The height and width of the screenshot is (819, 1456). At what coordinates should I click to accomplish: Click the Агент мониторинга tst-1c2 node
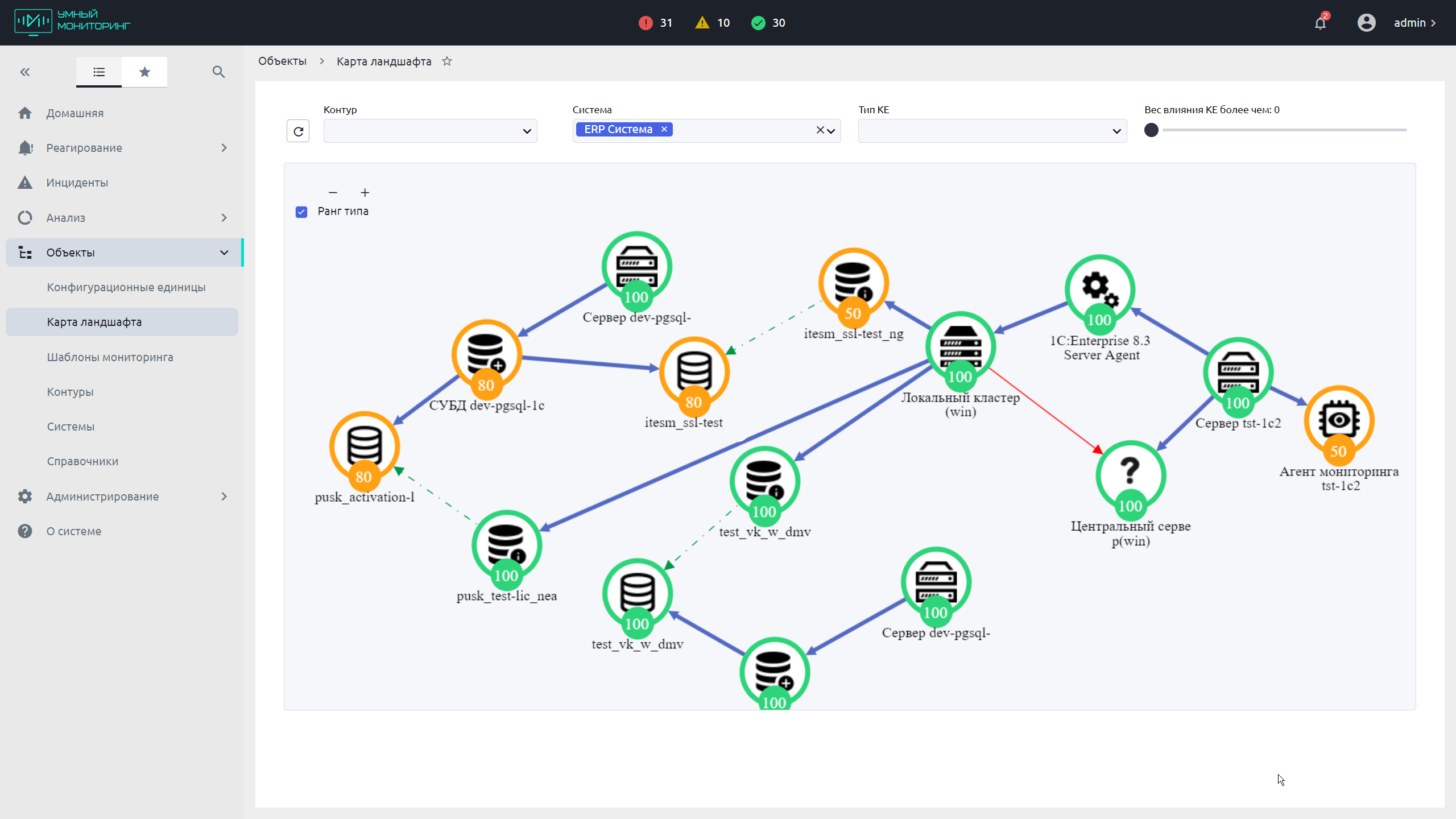click(x=1339, y=421)
